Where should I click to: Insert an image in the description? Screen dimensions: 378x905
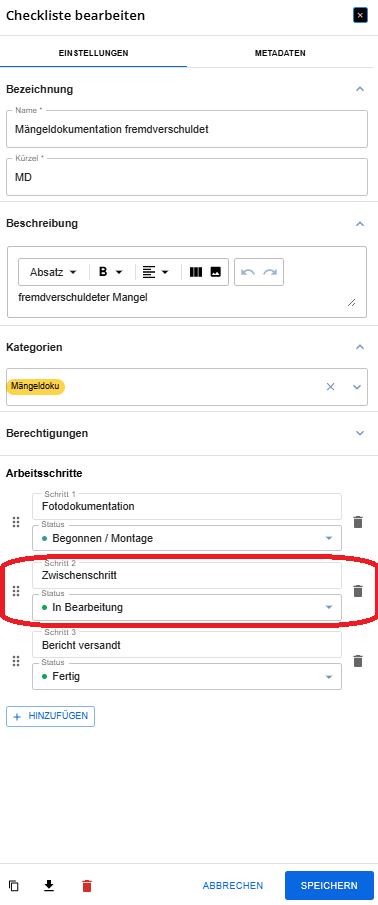point(215,272)
